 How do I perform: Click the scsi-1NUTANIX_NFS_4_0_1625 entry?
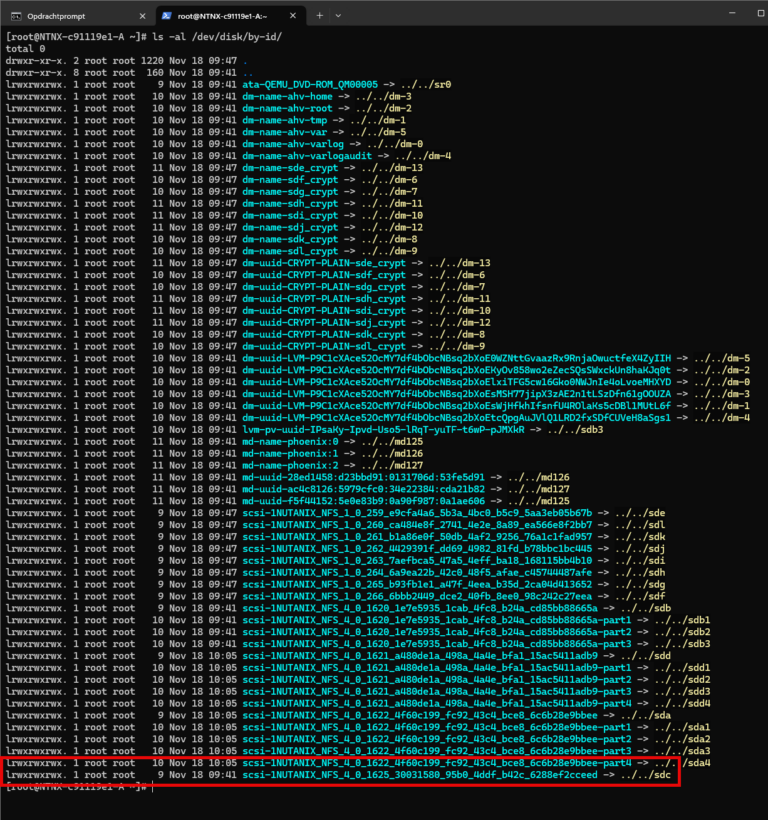coord(420,775)
